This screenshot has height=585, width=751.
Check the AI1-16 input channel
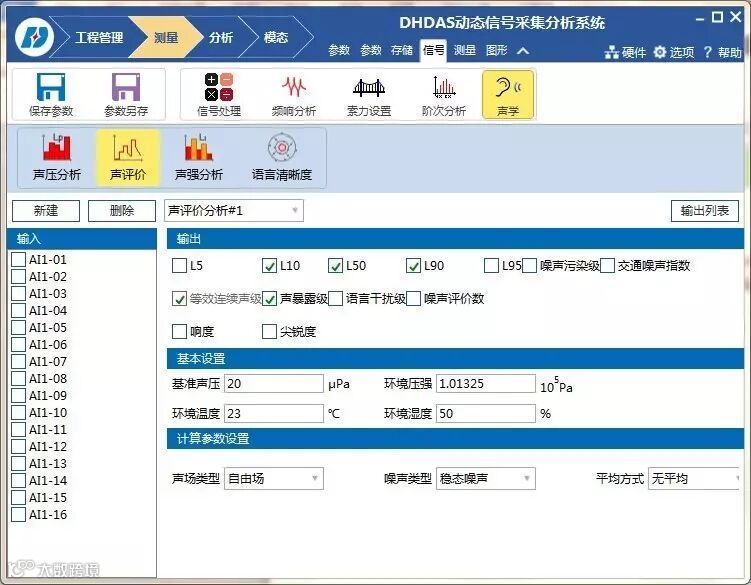click(x=18, y=515)
